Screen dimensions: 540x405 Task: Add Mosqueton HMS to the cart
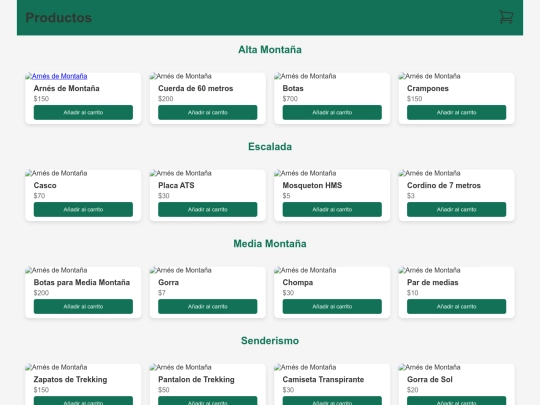332,209
